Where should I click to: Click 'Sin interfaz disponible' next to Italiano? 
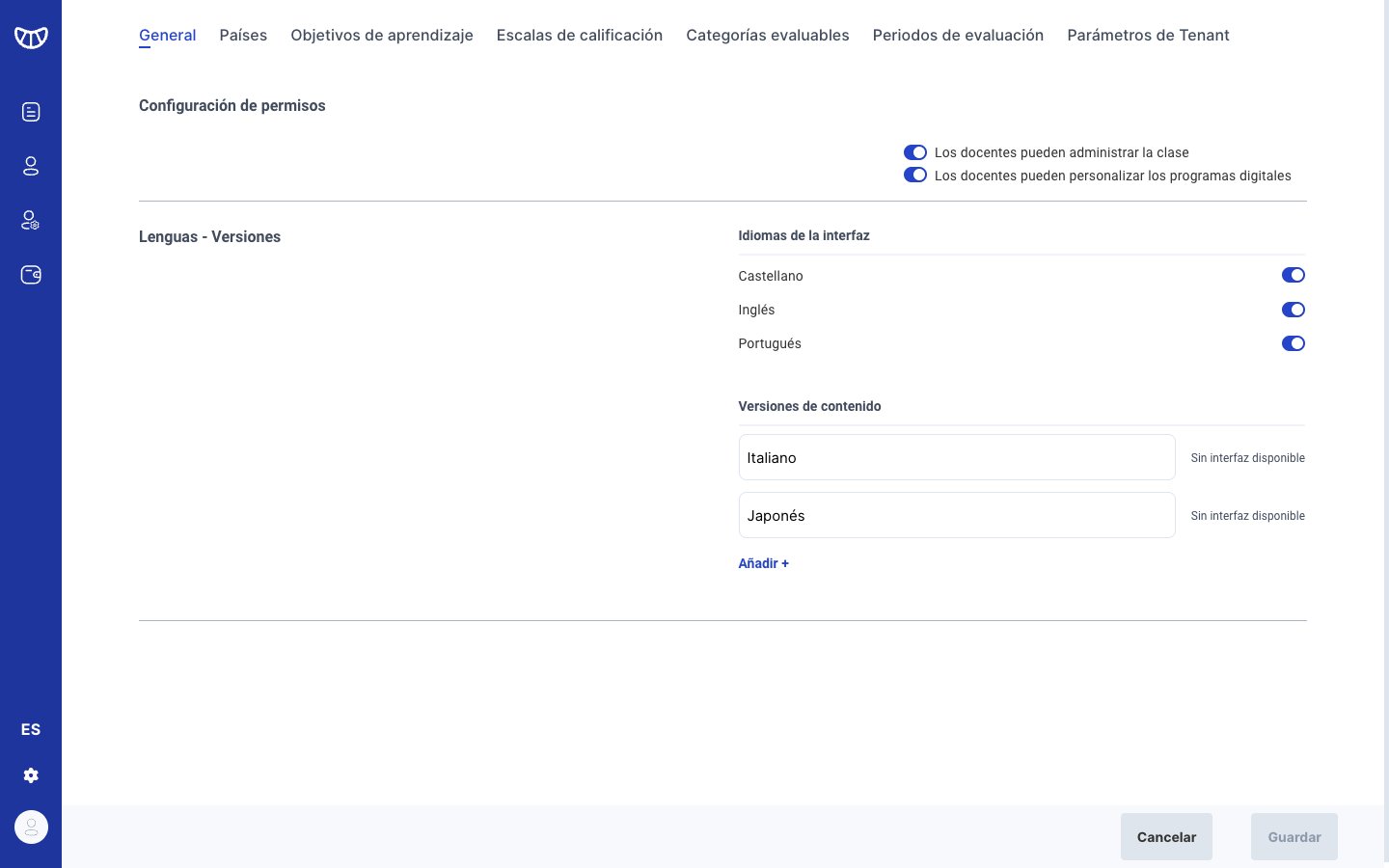1247,458
